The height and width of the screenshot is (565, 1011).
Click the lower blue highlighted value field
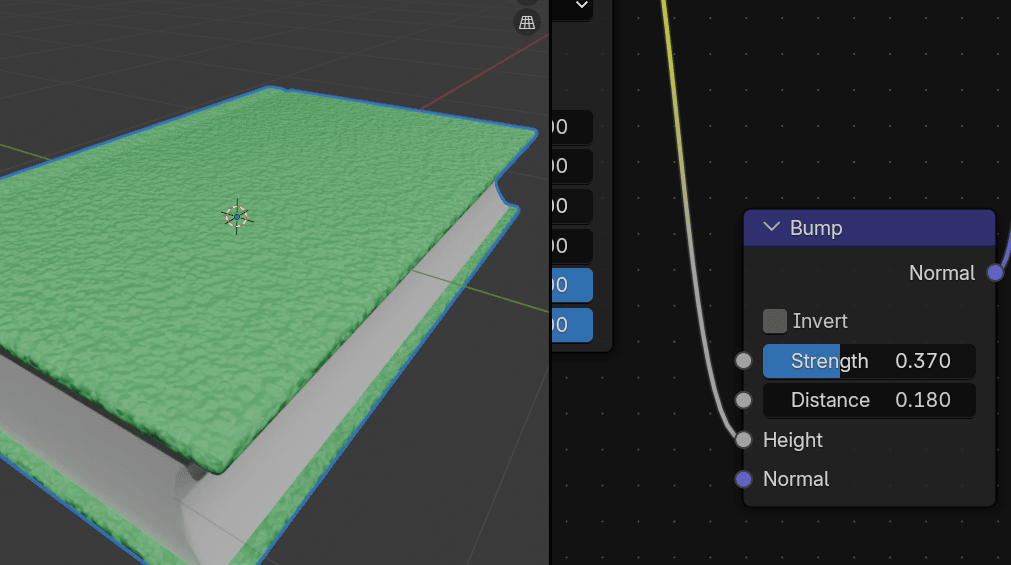click(572, 325)
